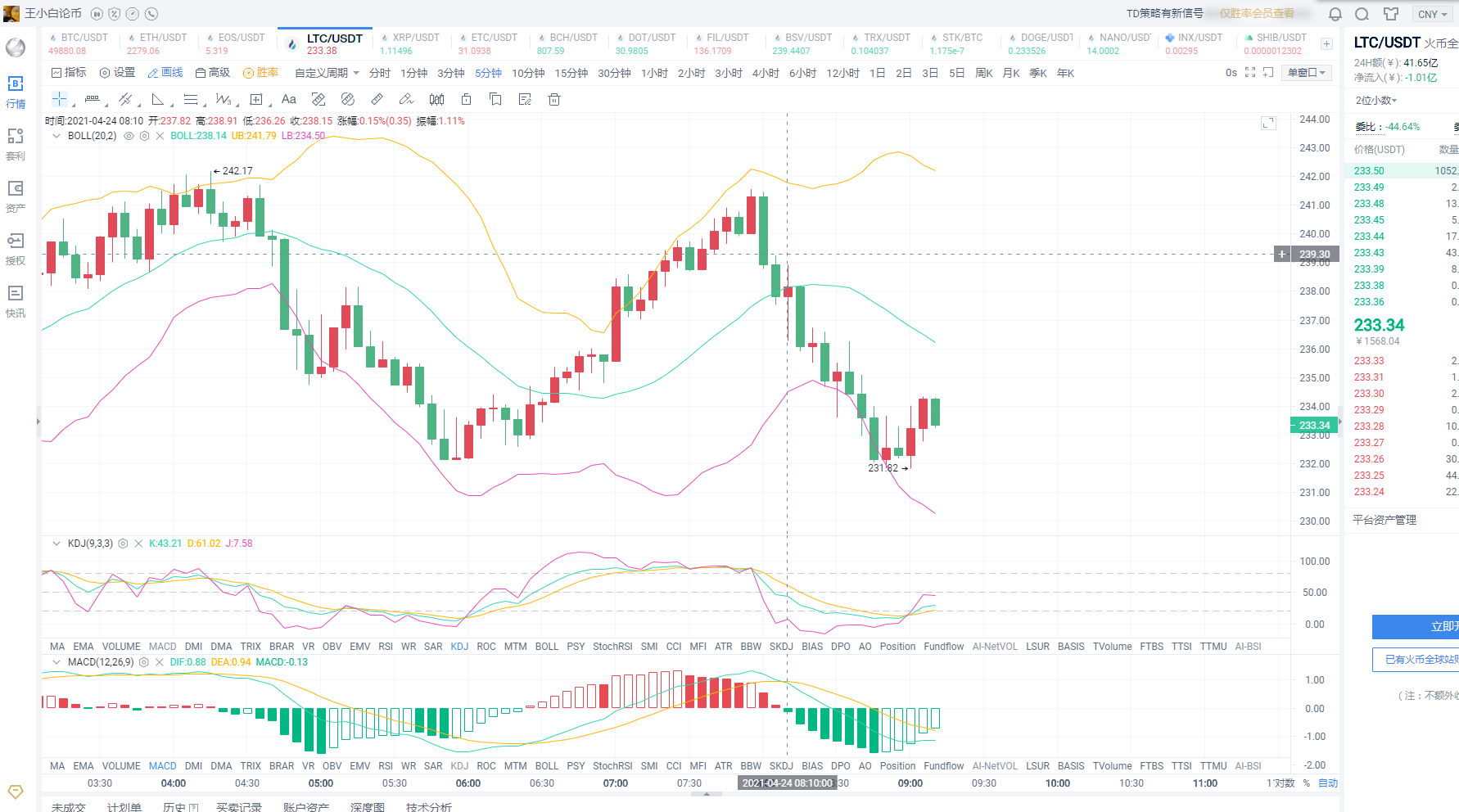The image size is (1459, 812).
Task: Open the 深度图 depth chart tab
Action: pyautogui.click(x=368, y=807)
